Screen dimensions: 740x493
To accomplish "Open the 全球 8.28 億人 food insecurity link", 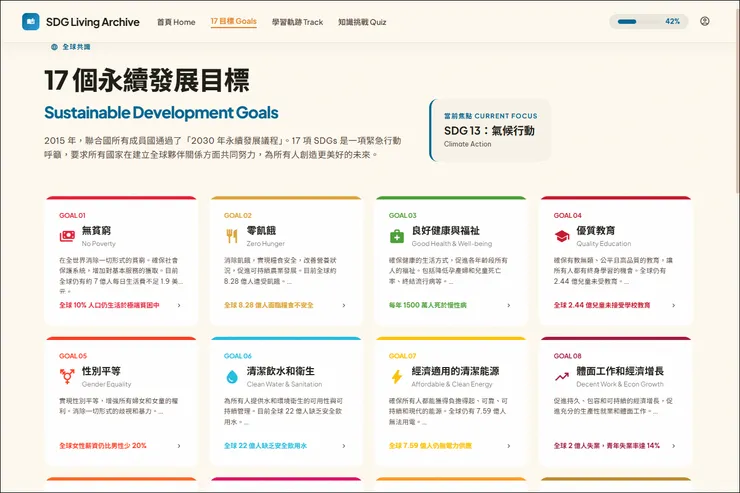I will pyautogui.click(x=269, y=305).
